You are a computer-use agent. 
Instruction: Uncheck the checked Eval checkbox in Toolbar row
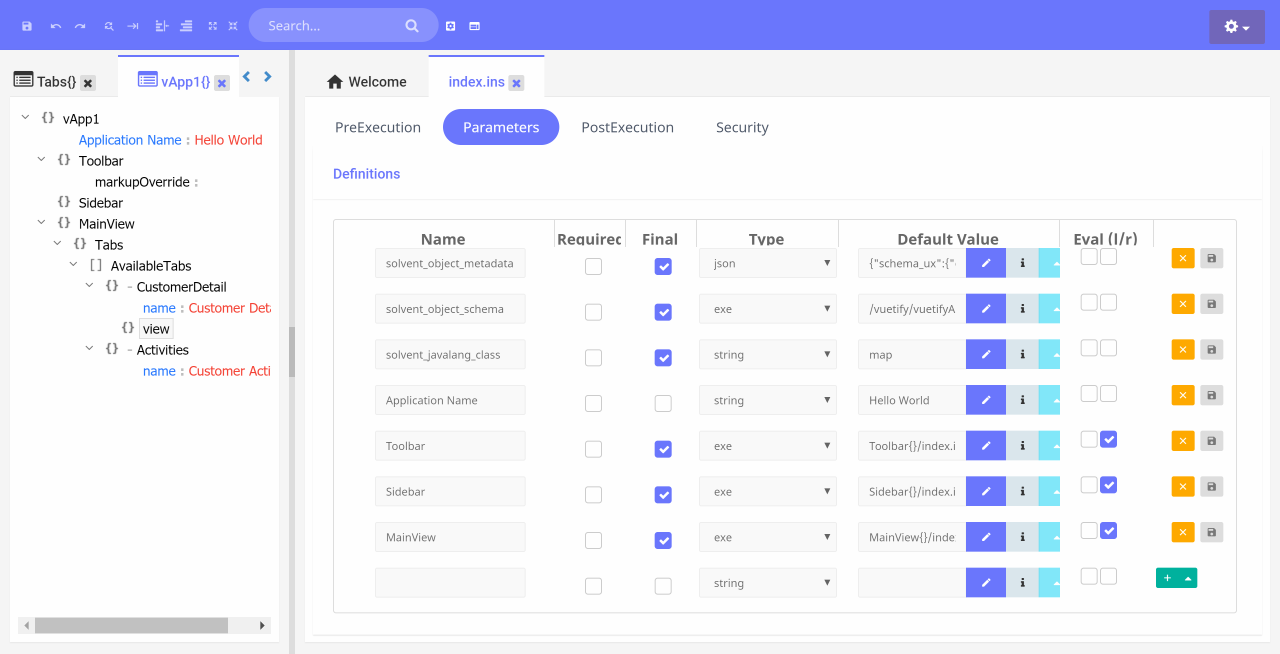pos(1108,439)
